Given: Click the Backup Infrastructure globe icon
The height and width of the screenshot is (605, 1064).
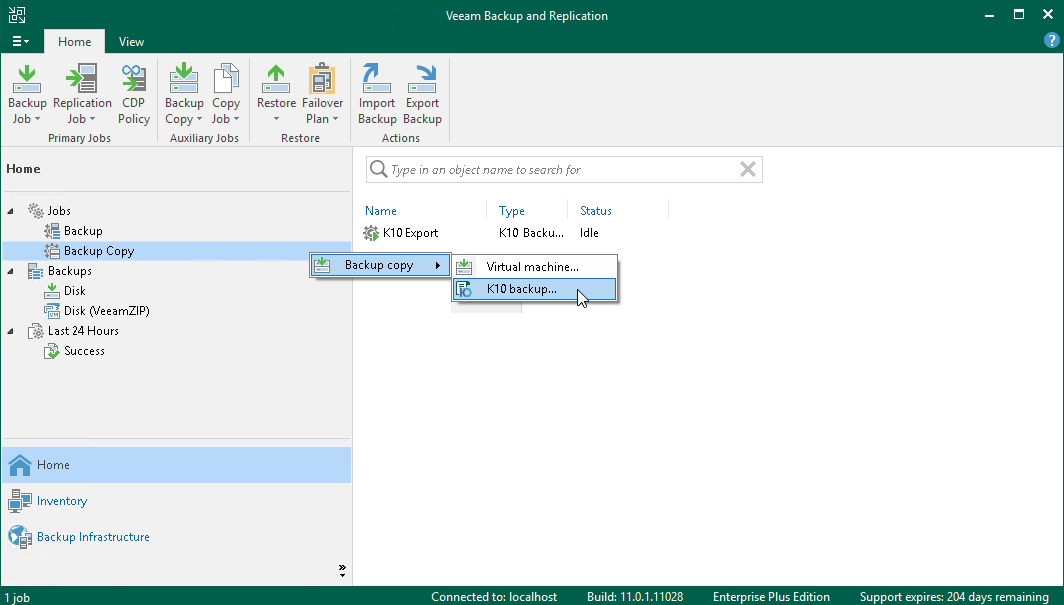Looking at the screenshot, I should 20,536.
